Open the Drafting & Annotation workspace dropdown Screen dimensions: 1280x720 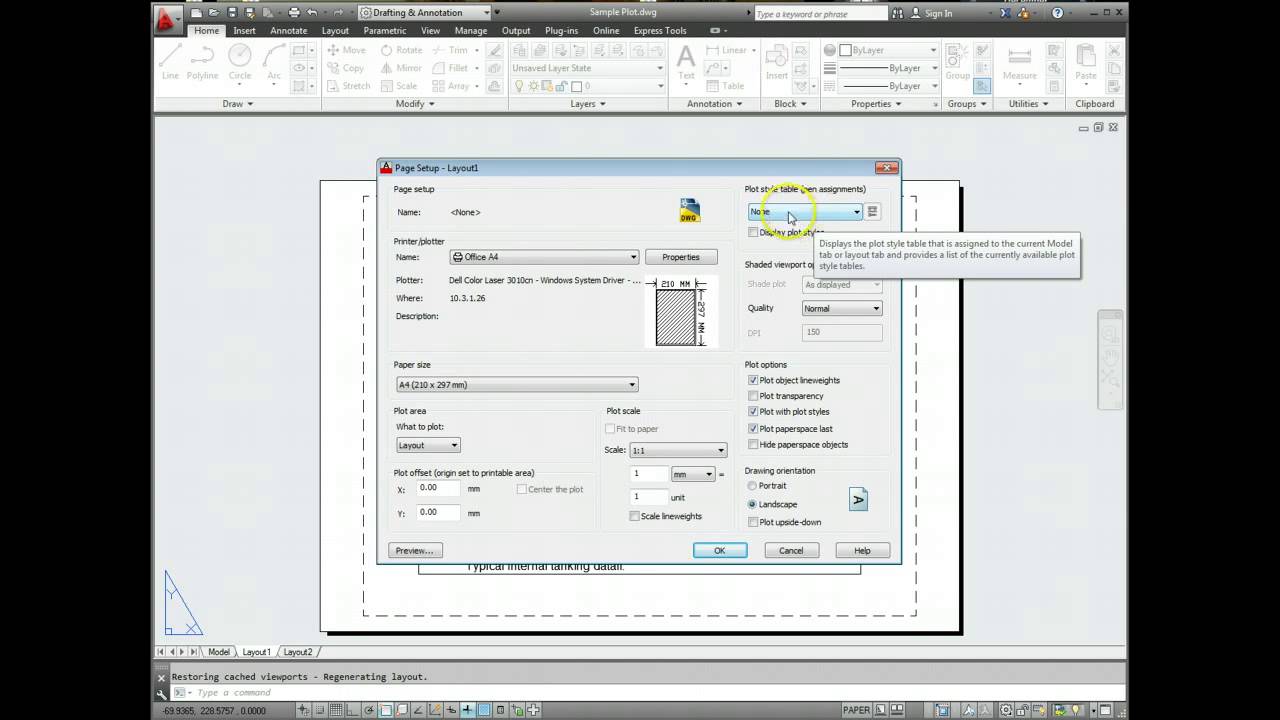pyautogui.click(x=424, y=13)
